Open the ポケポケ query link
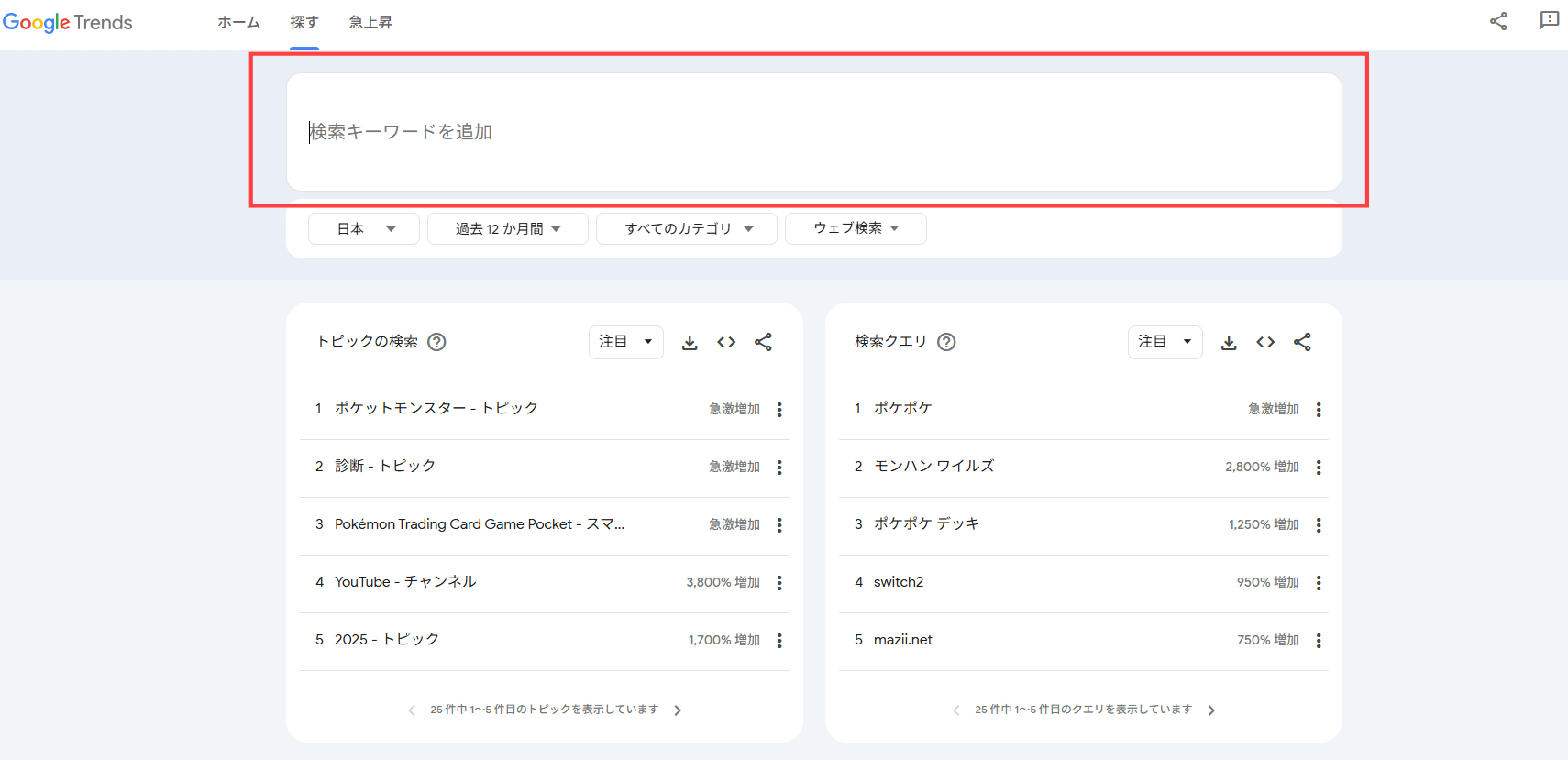Screen dimensions: 1568x760 coord(903,408)
